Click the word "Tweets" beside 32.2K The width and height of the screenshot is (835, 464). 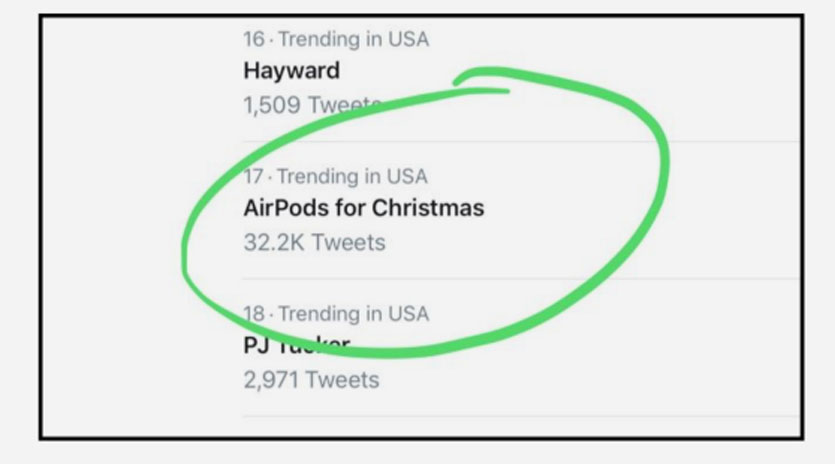(x=348, y=242)
